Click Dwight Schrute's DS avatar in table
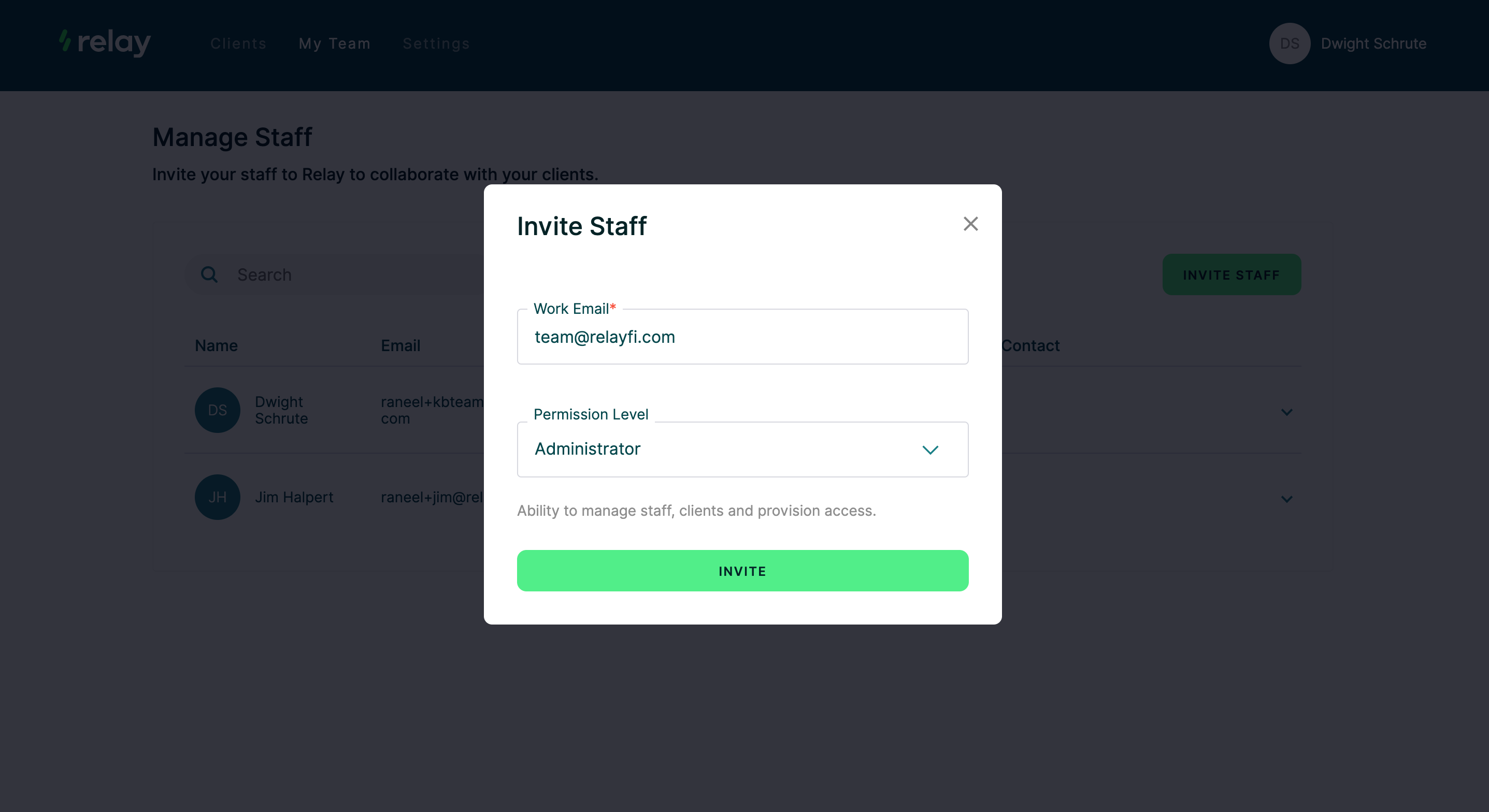The height and width of the screenshot is (812, 1489). coord(217,410)
